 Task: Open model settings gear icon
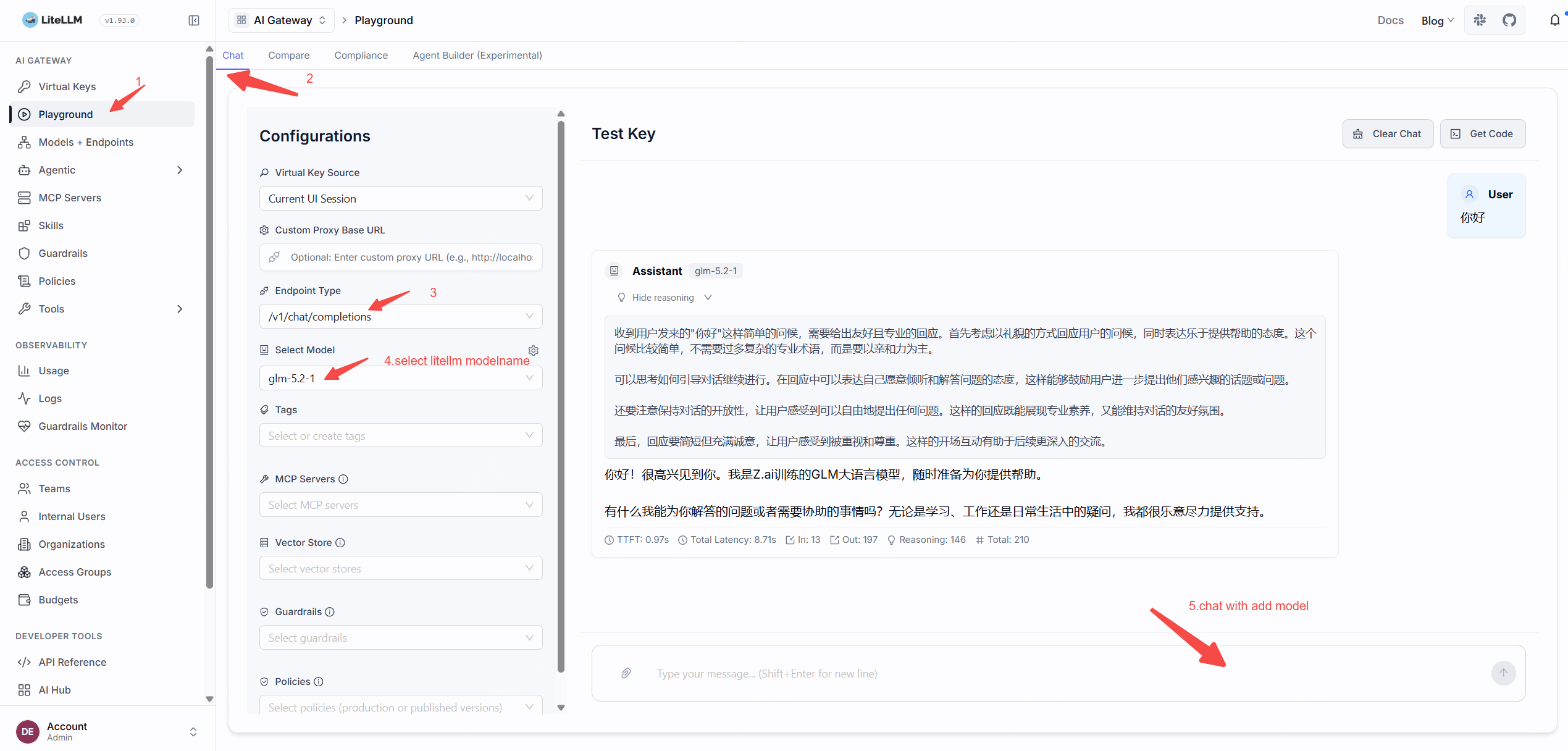point(534,350)
